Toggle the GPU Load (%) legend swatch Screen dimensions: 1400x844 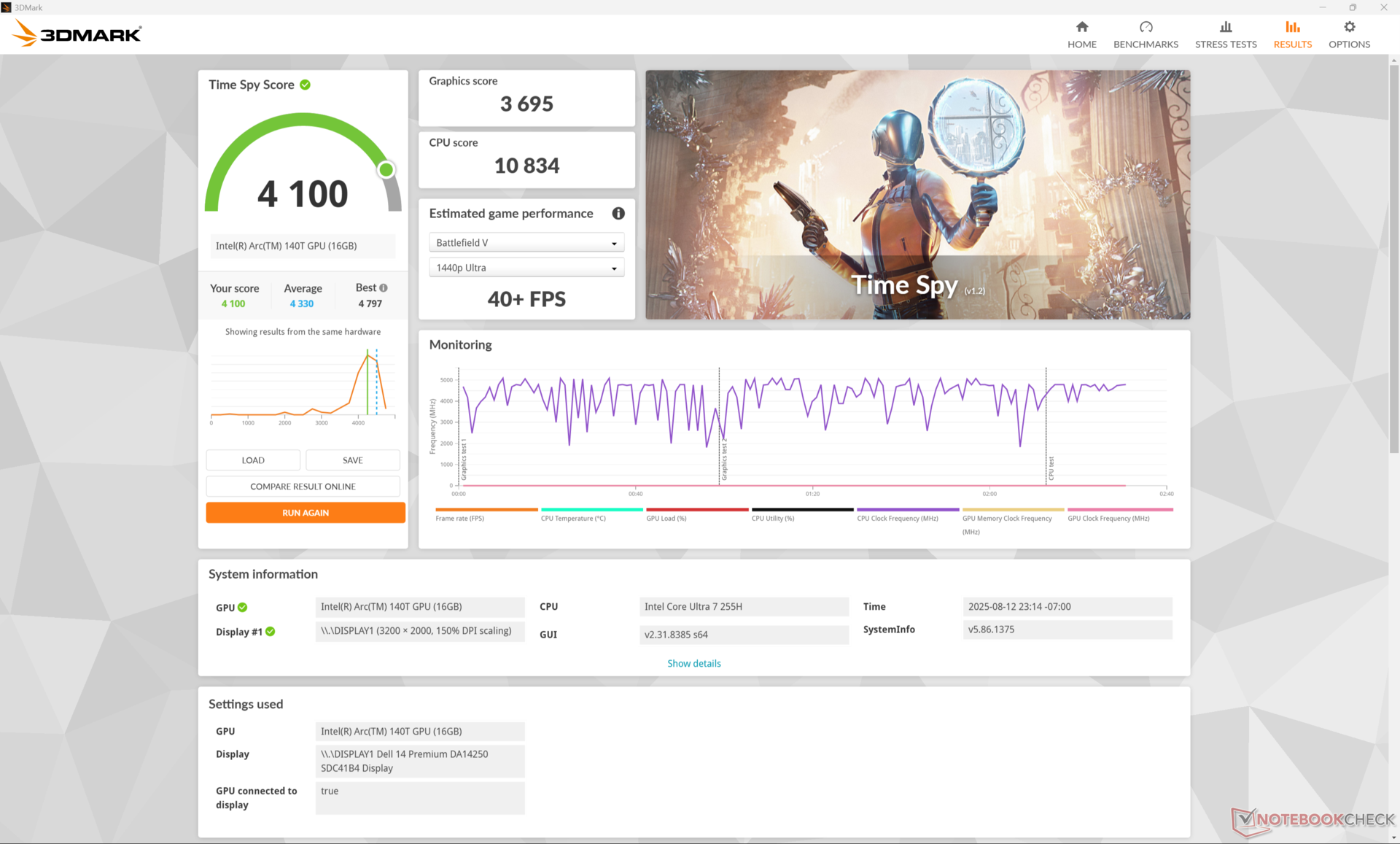(697, 510)
